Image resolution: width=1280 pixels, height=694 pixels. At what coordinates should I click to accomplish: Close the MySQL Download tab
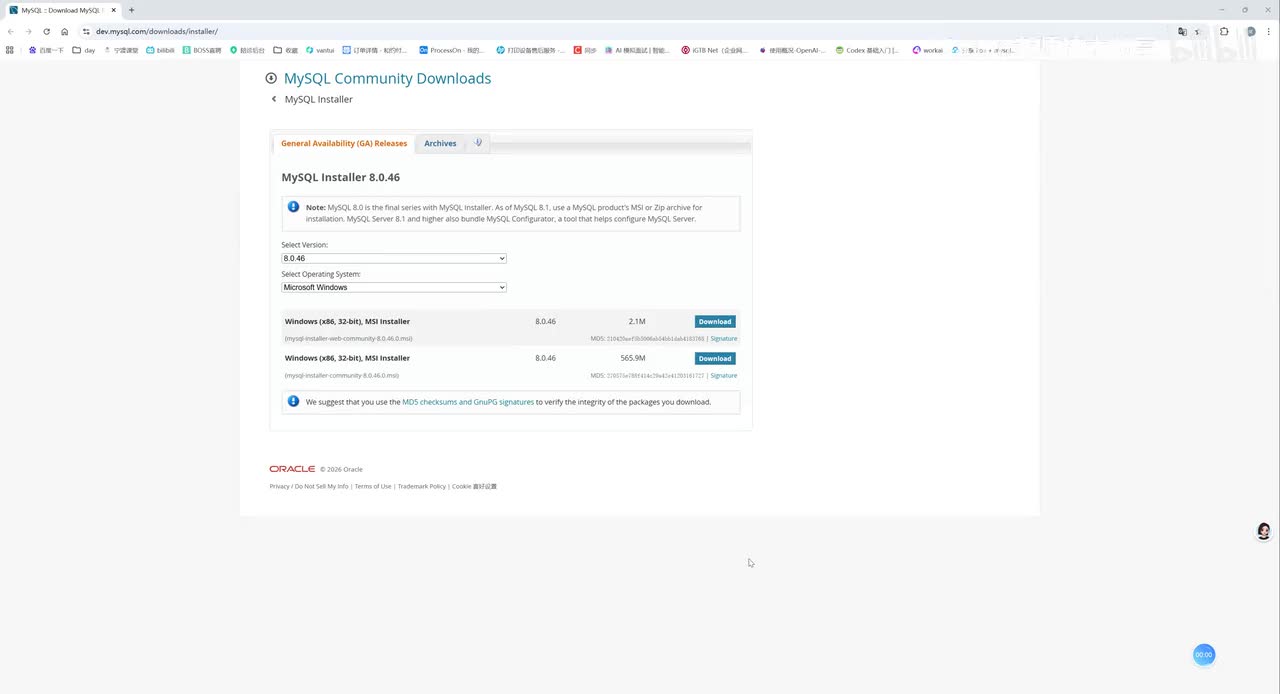pos(114,10)
